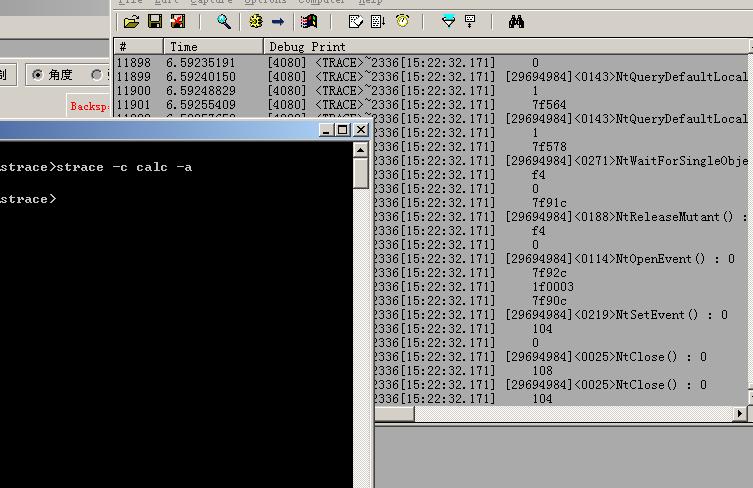Image resolution: width=753 pixels, height=488 pixels.
Task: Open the History Depth icon
Action: click(470, 21)
